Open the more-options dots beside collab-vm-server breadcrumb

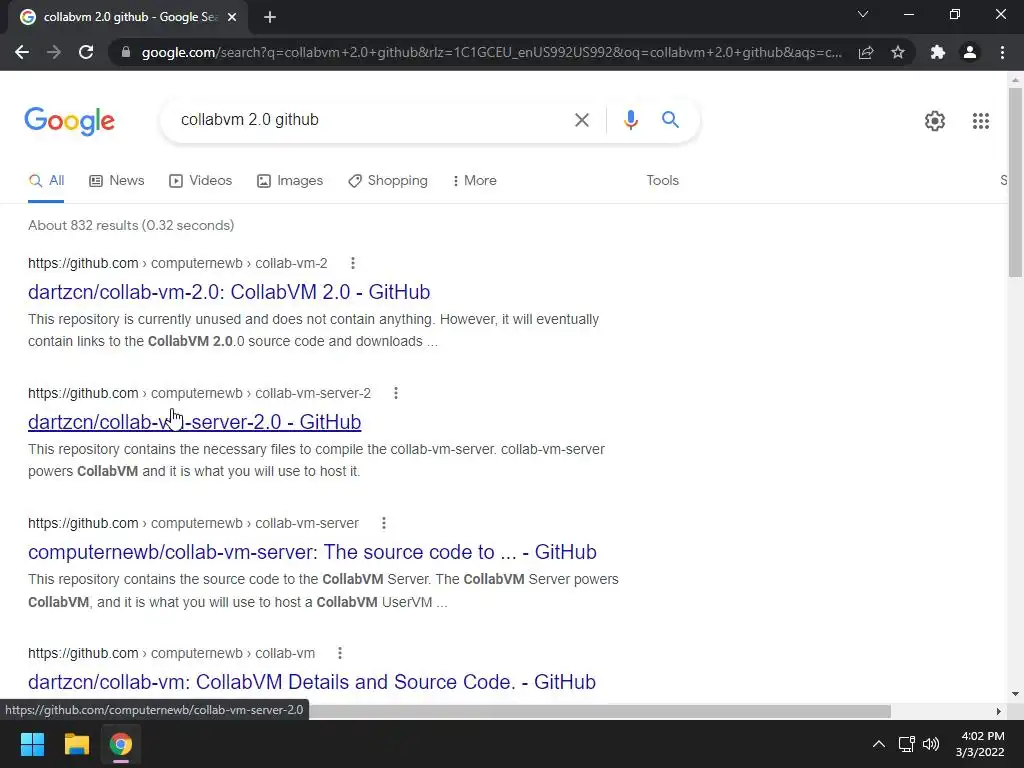pos(384,523)
